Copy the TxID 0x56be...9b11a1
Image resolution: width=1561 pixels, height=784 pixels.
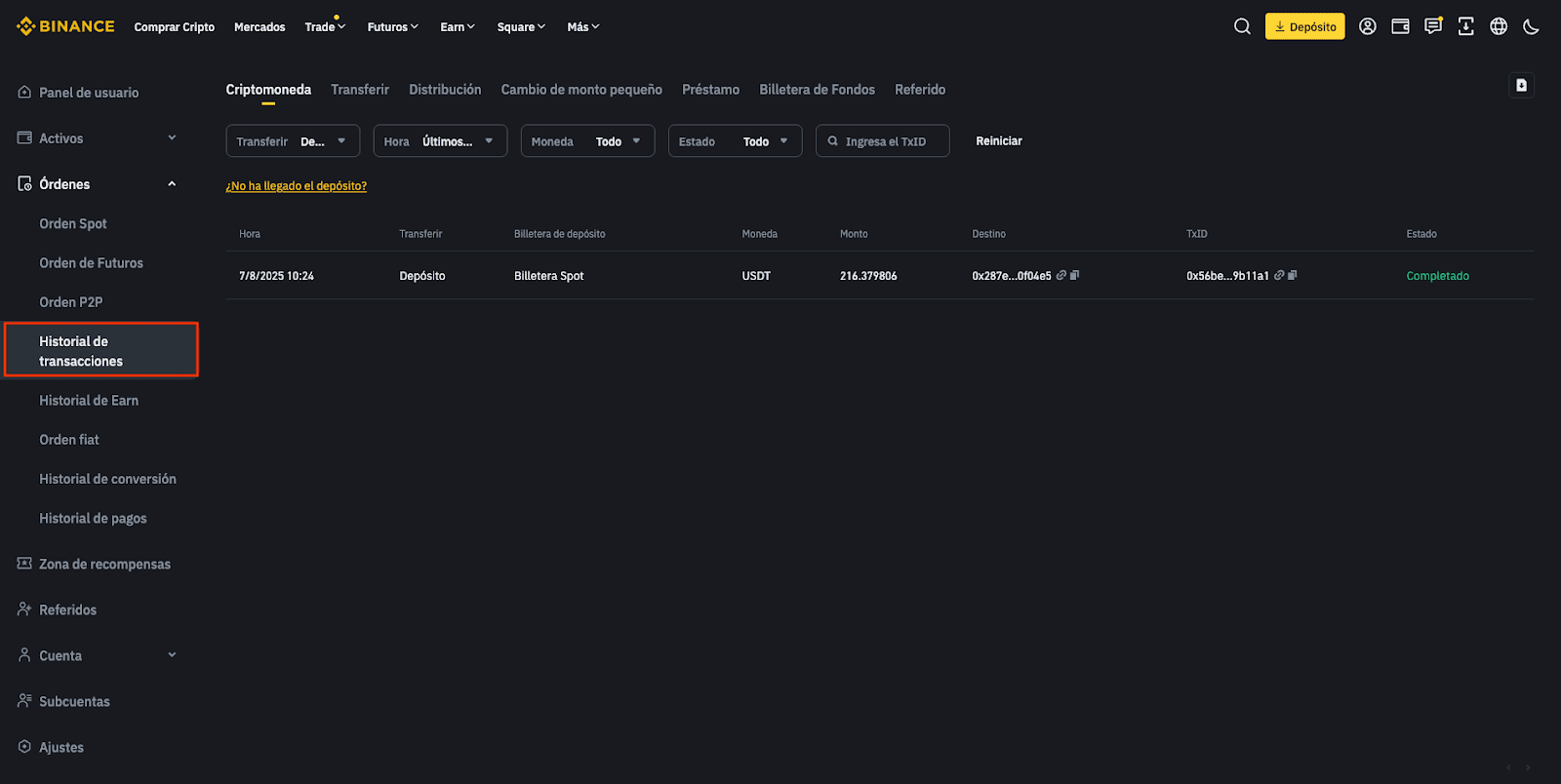pyautogui.click(x=1293, y=276)
